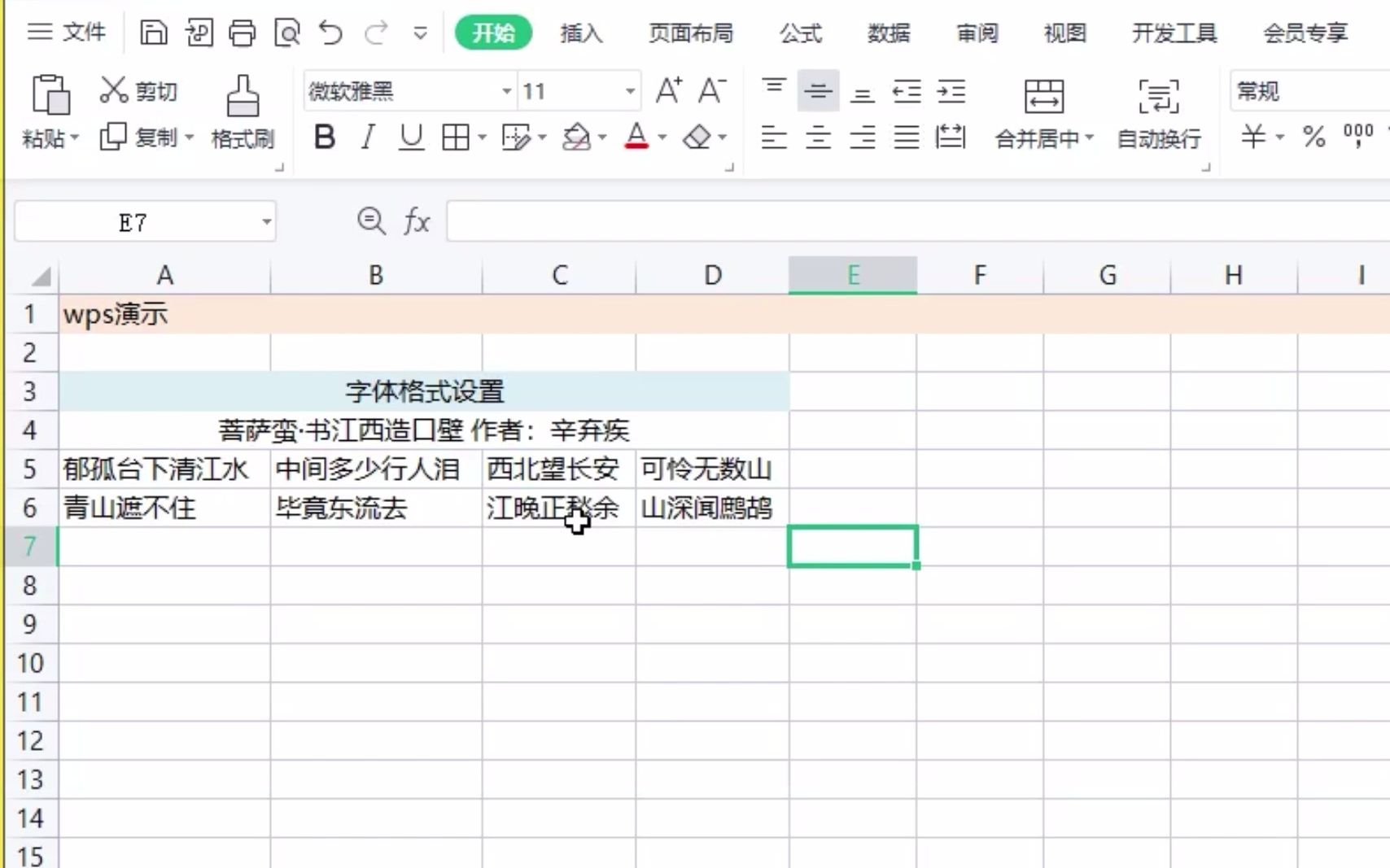Click the Save icon in quick access toolbar
Screen dimensions: 1390x868
tap(153, 33)
